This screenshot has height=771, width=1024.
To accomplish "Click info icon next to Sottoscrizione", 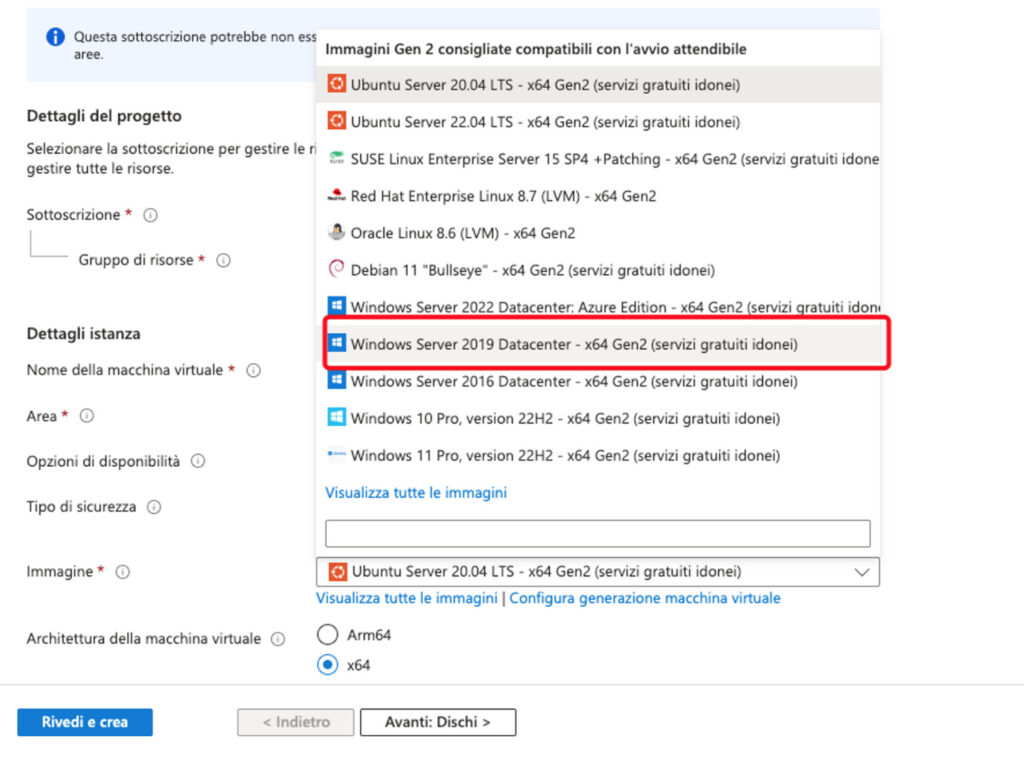I will pos(150,215).
